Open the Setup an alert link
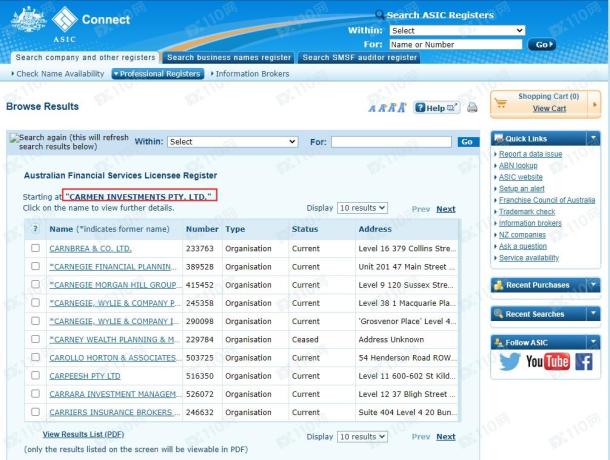This screenshot has width=610, height=460. coord(521,188)
